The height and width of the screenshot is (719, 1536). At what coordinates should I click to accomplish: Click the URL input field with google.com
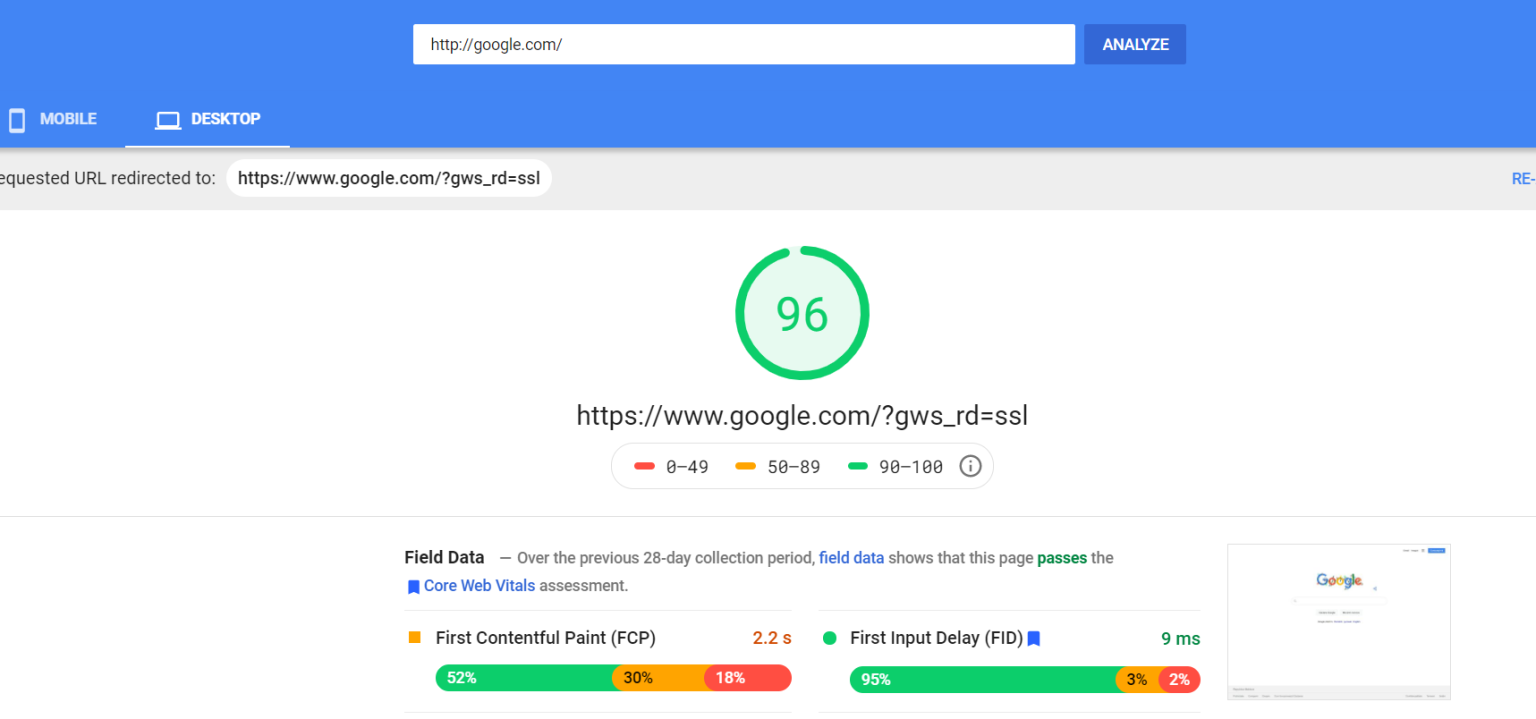(743, 45)
